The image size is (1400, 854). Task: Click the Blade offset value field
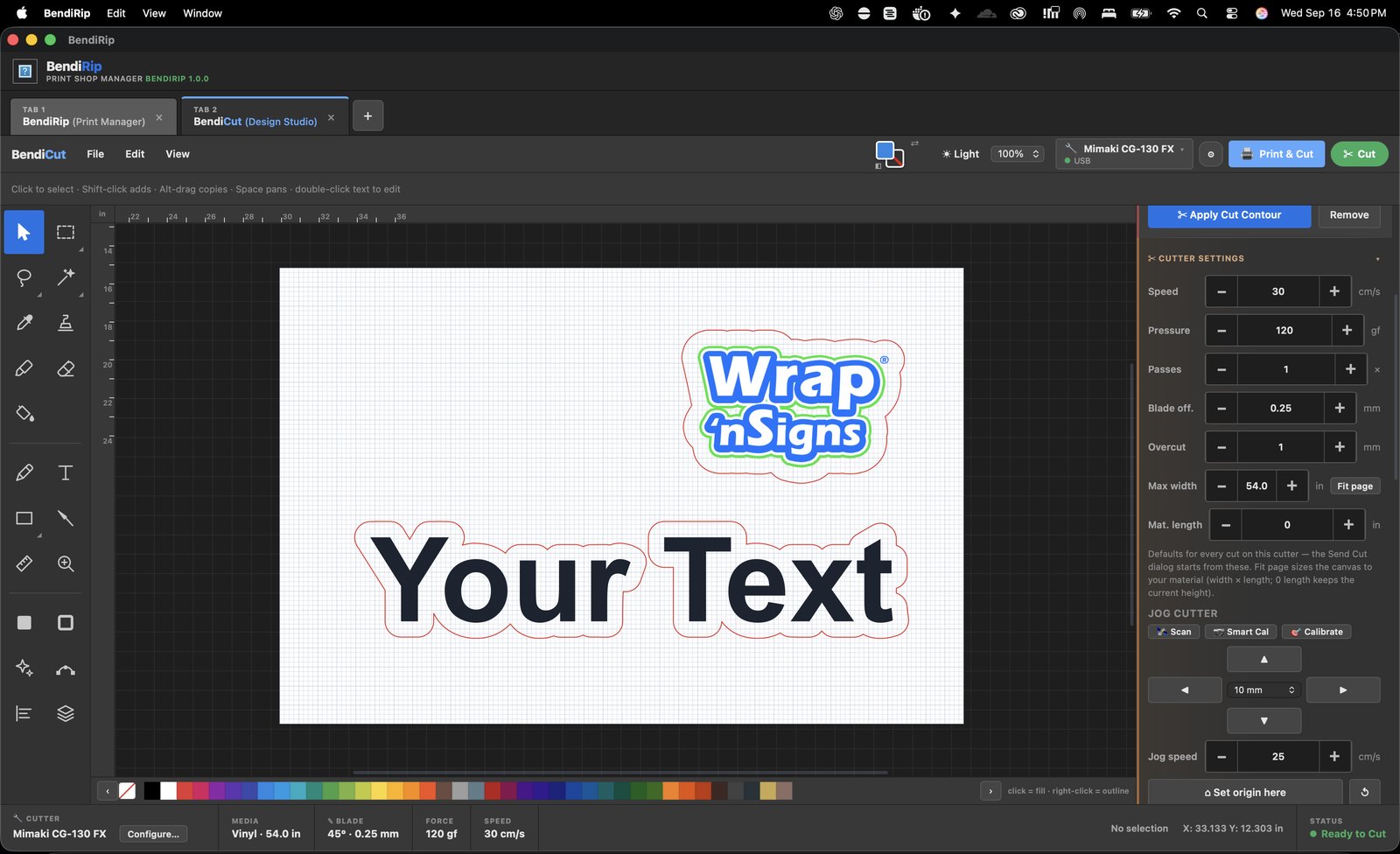coord(1280,409)
